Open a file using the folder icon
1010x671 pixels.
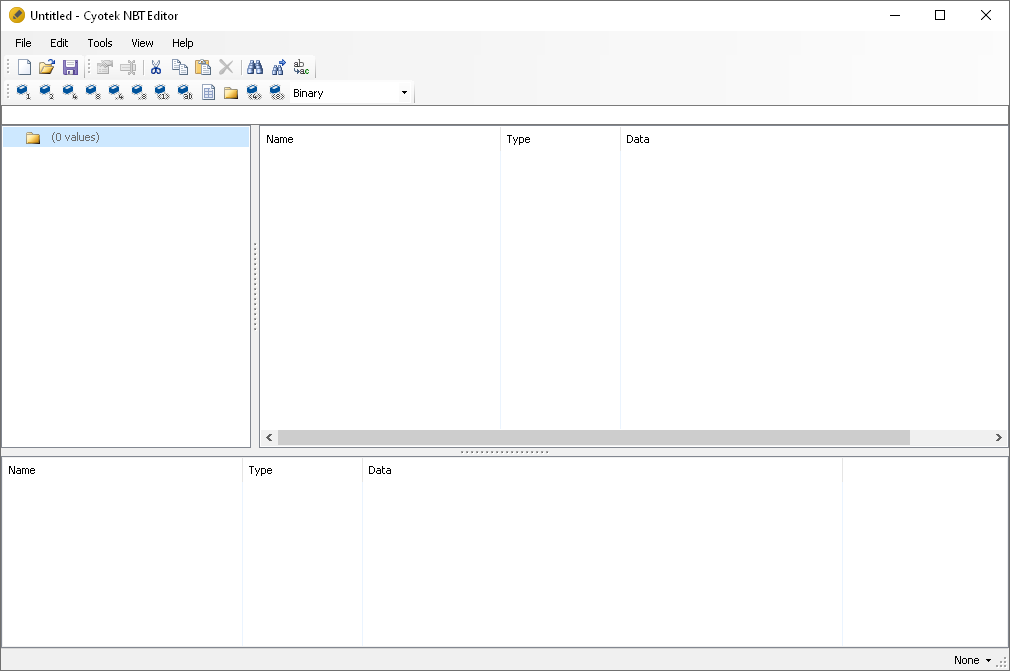pyautogui.click(x=47, y=67)
